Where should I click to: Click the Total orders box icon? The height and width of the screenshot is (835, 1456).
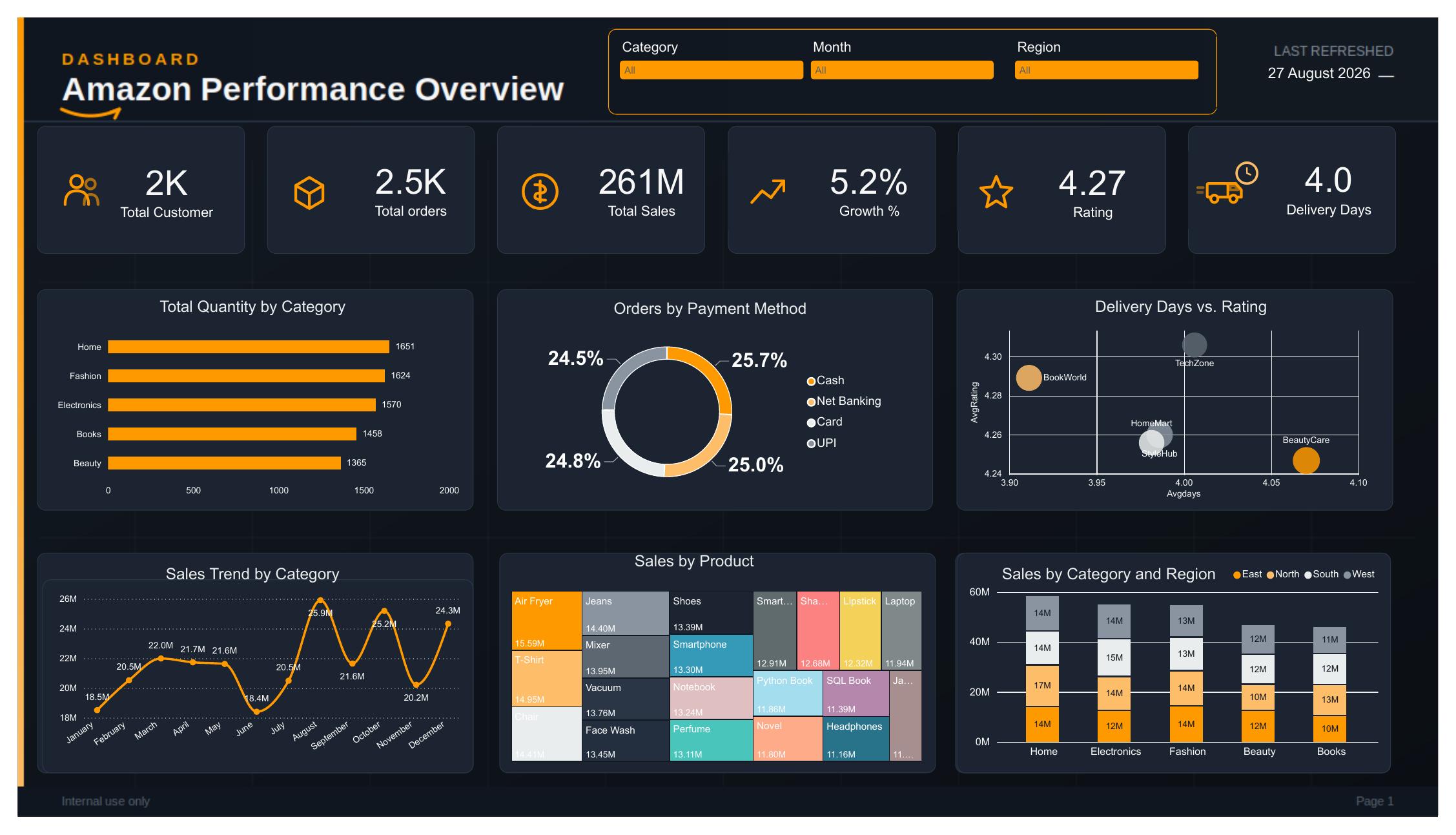coord(309,192)
